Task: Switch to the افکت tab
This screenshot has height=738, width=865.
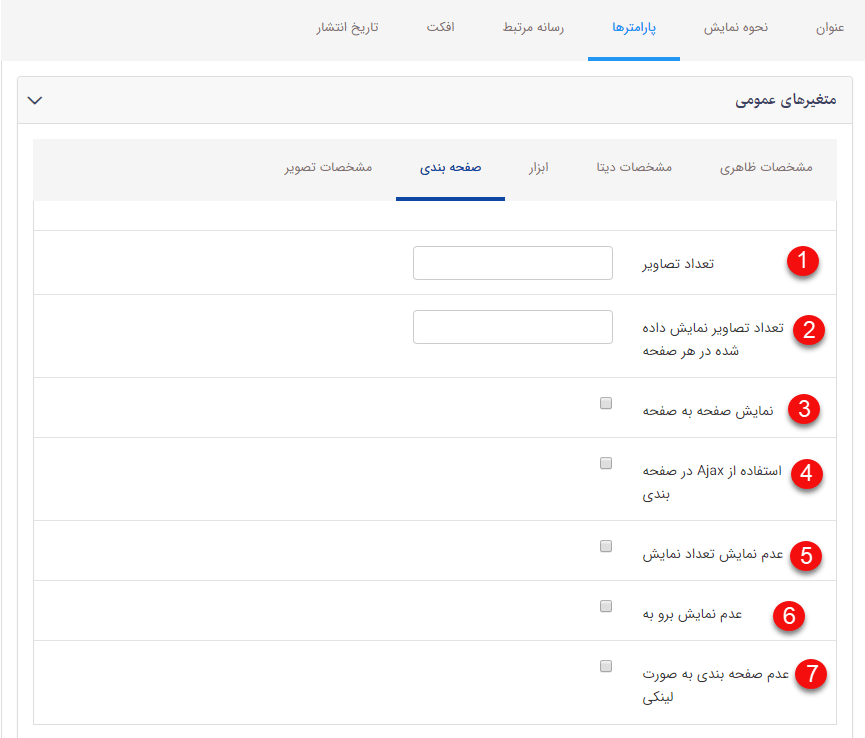Action: (440, 30)
